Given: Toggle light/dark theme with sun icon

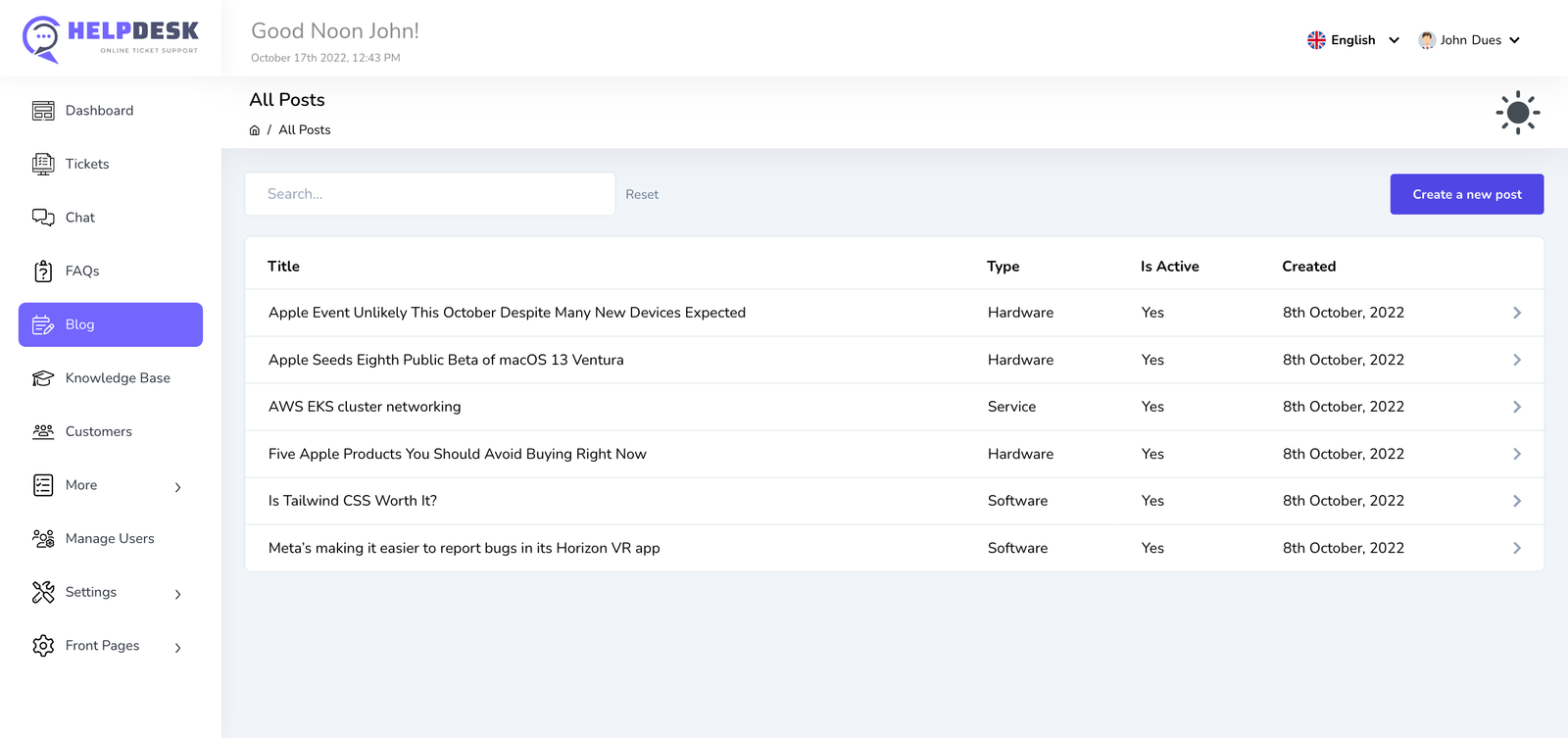Looking at the screenshot, I should pos(1517,113).
